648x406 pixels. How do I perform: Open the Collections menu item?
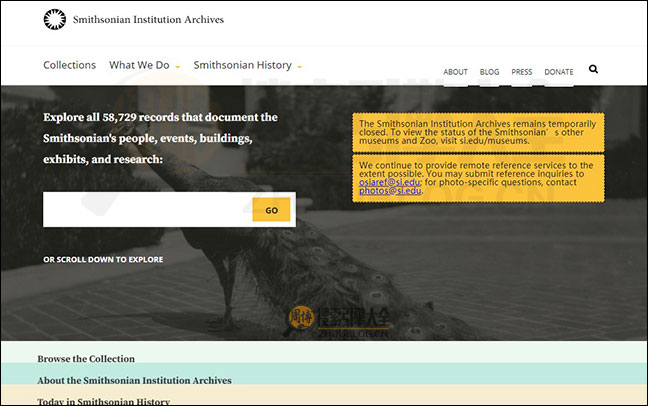pos(69,65)
